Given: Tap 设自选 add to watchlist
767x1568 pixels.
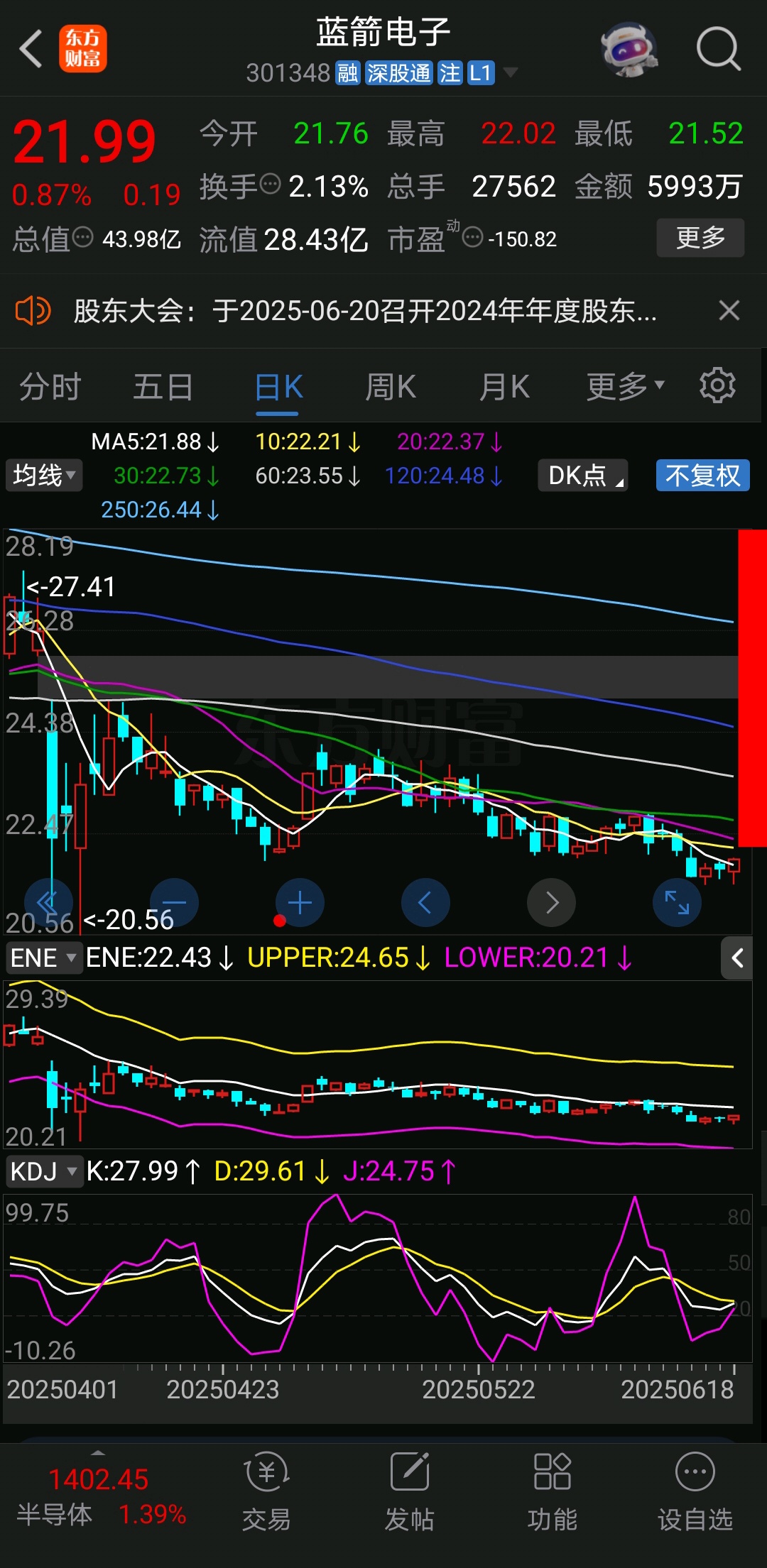Looking at the screenshot, I should (x=695, y=1492).
